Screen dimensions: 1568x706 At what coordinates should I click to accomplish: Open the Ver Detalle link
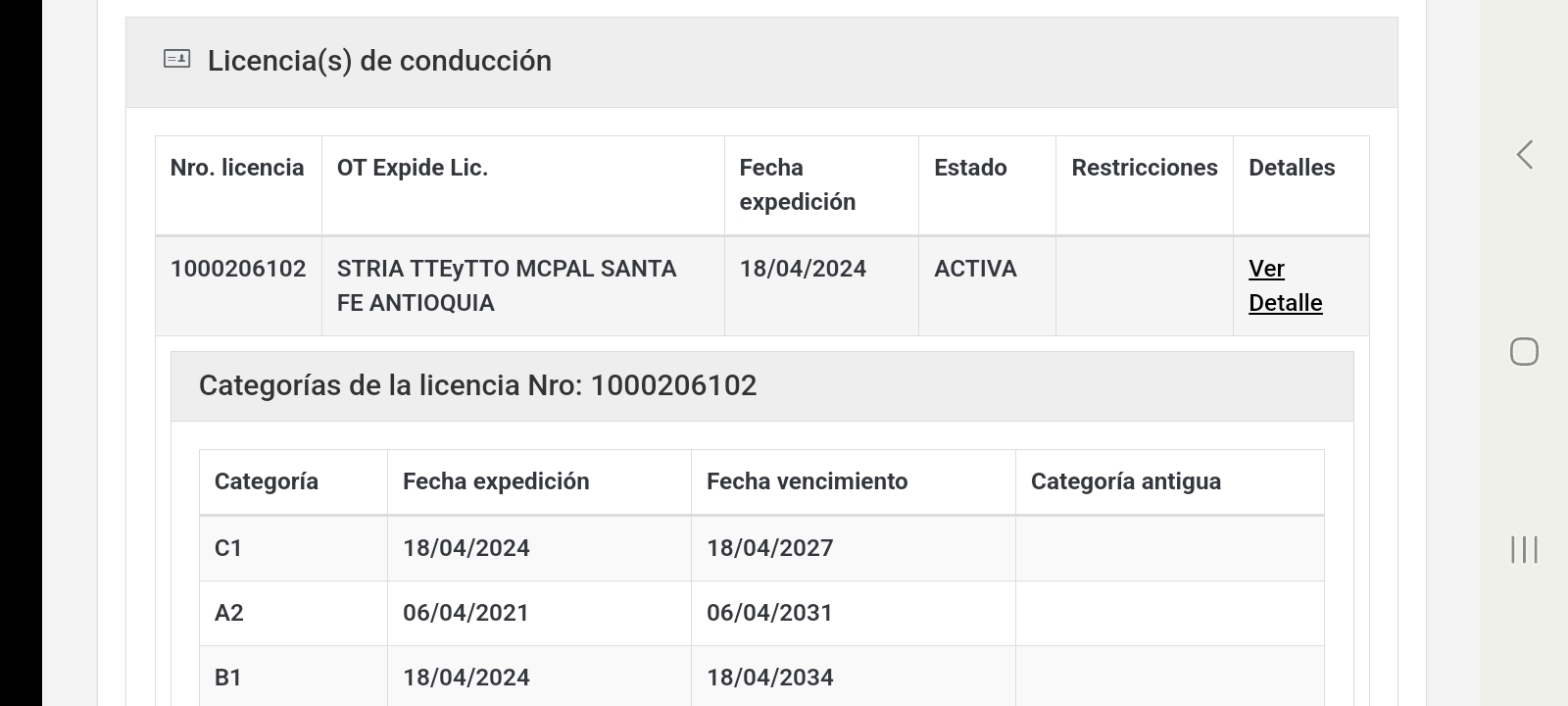pos(1285,285)
